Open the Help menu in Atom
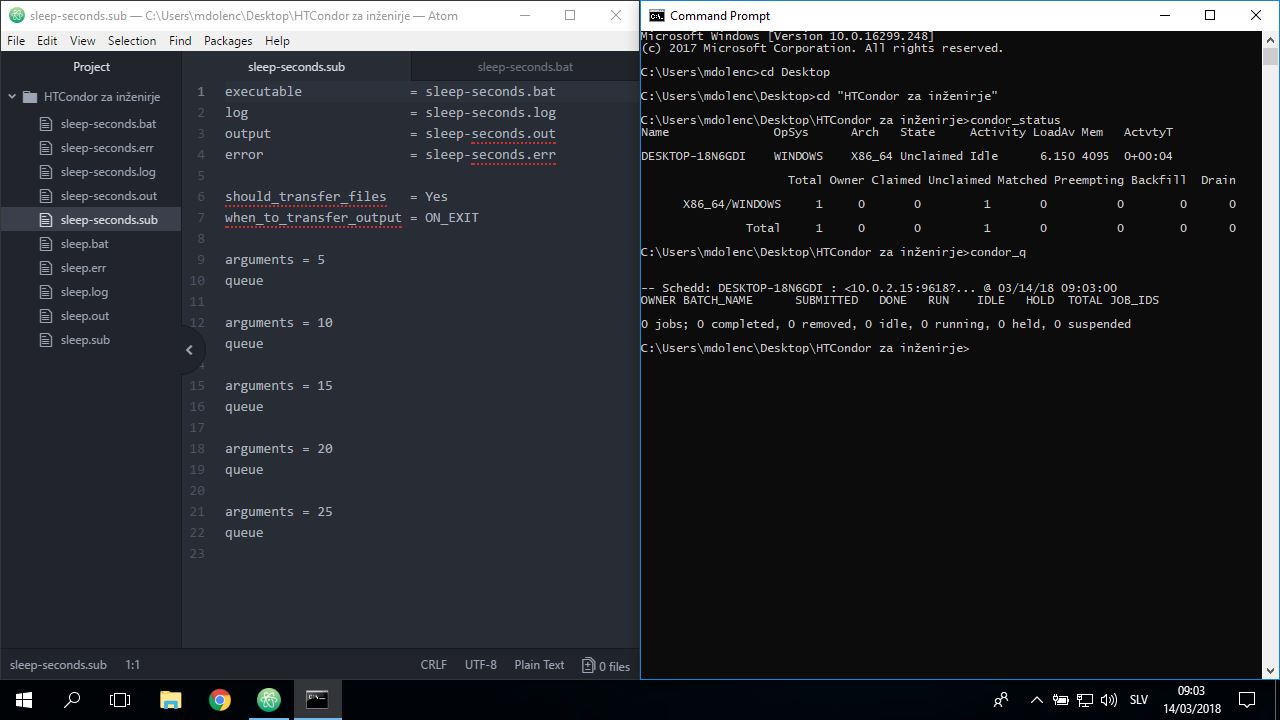The height and width of the screenshot is (720, 1280). pyautogui.click(x=277, y=41)
